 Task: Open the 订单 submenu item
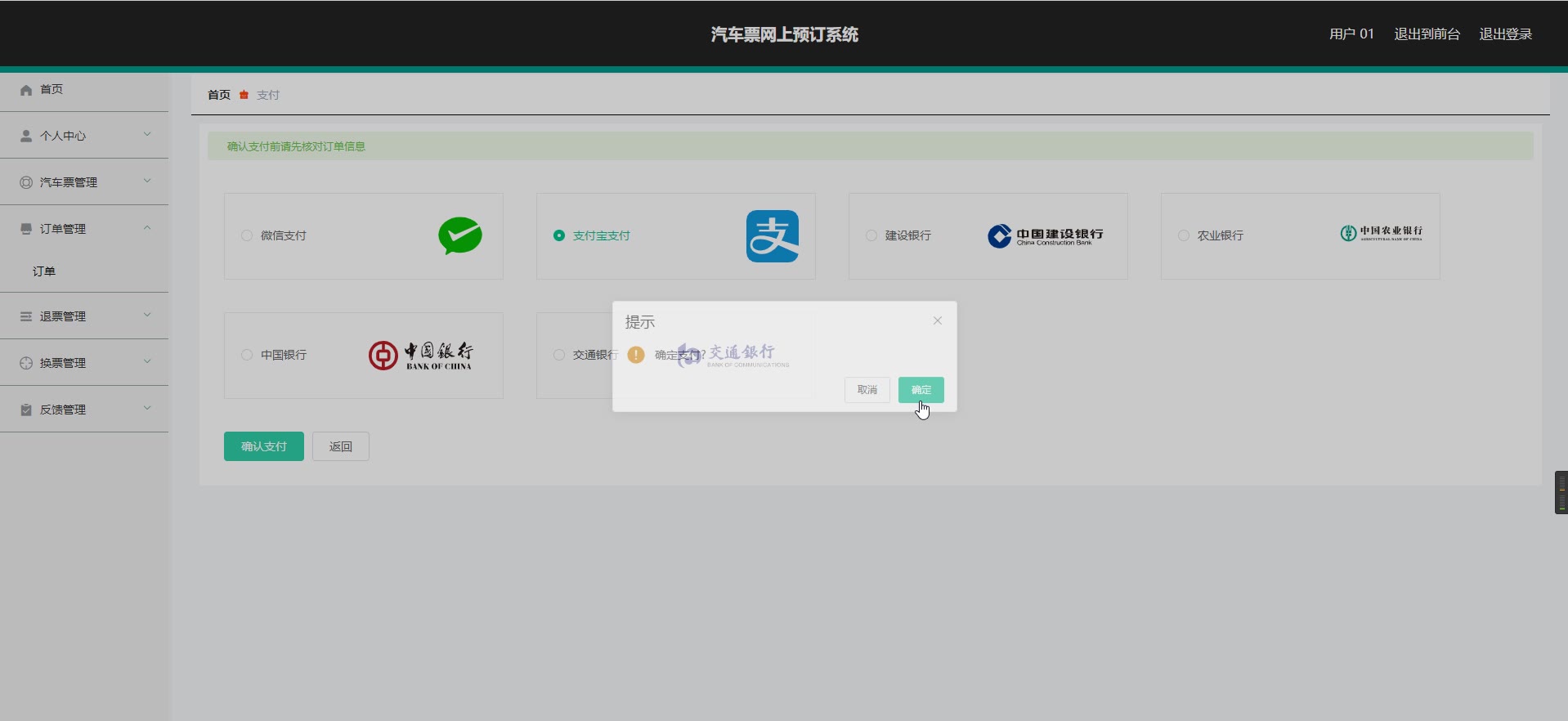click(44, 271)
